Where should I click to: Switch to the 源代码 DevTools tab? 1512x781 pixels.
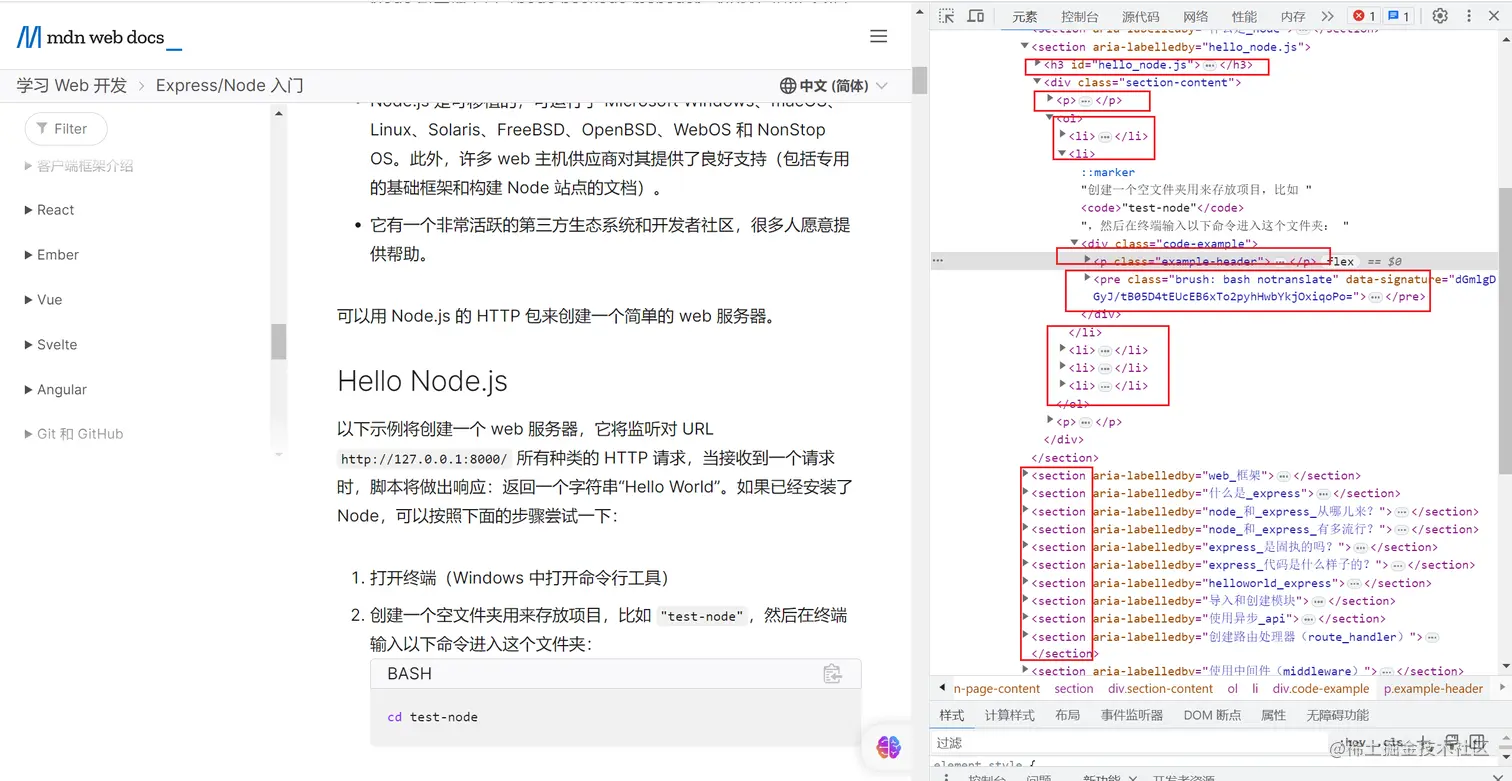[1141, 16]
